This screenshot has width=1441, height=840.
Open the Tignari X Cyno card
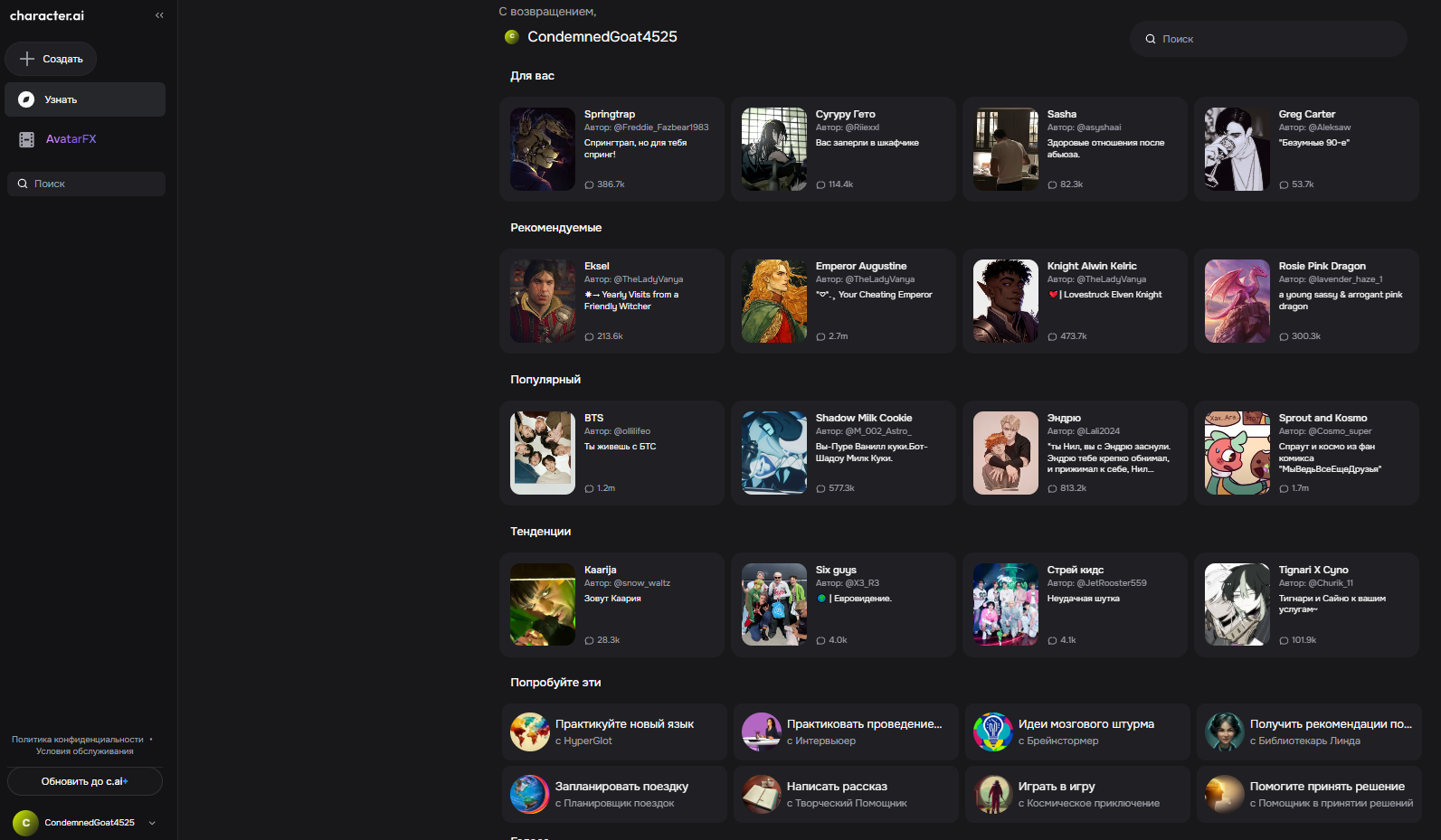tap(1306, 605)
